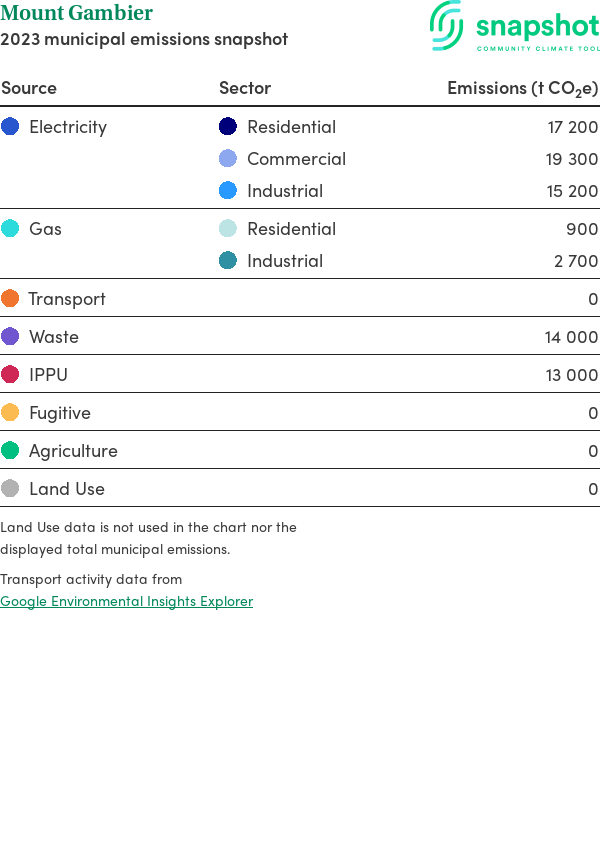The width and height of the screenshot is (600, 850).
Task: Click the Industrial electricity color dot
Action: 228,191
